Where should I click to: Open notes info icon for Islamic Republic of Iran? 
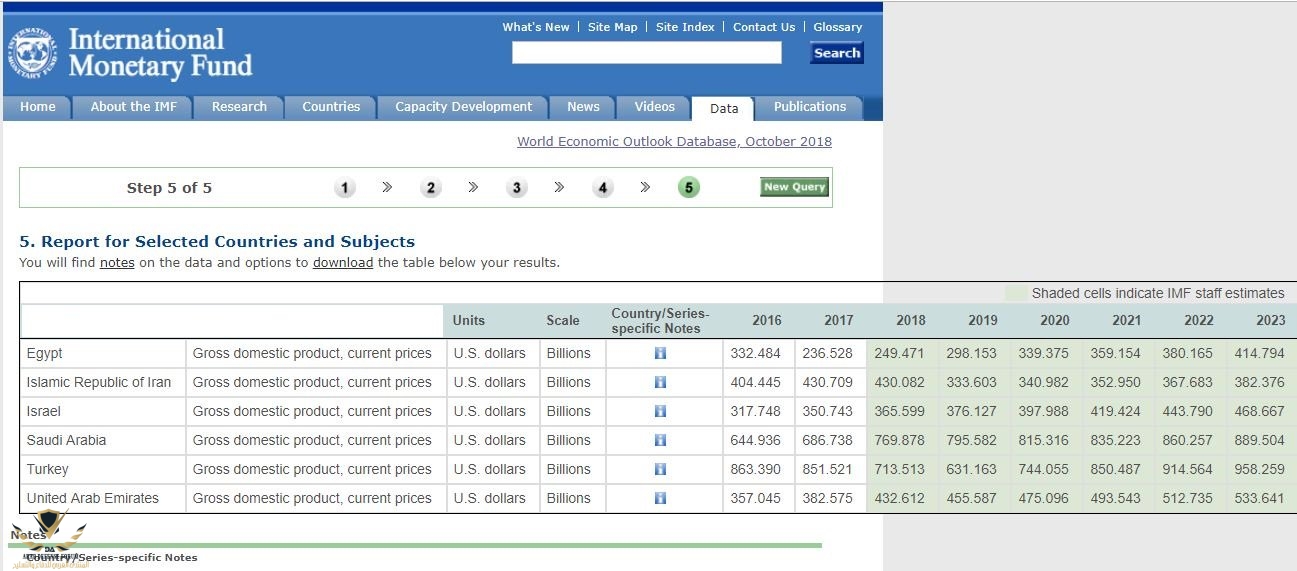point(660,382)
